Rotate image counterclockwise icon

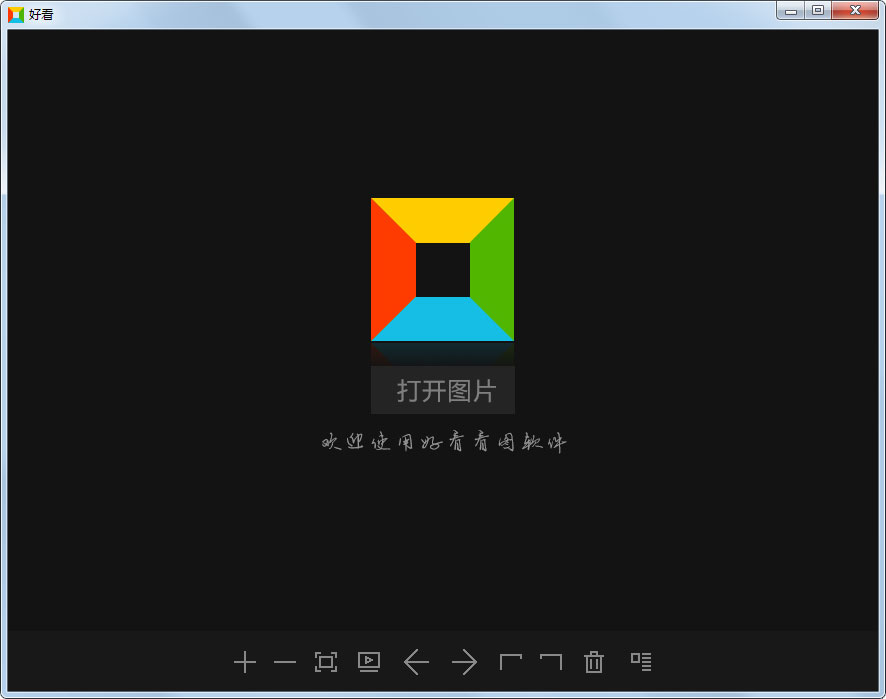(x=511, y=662)
